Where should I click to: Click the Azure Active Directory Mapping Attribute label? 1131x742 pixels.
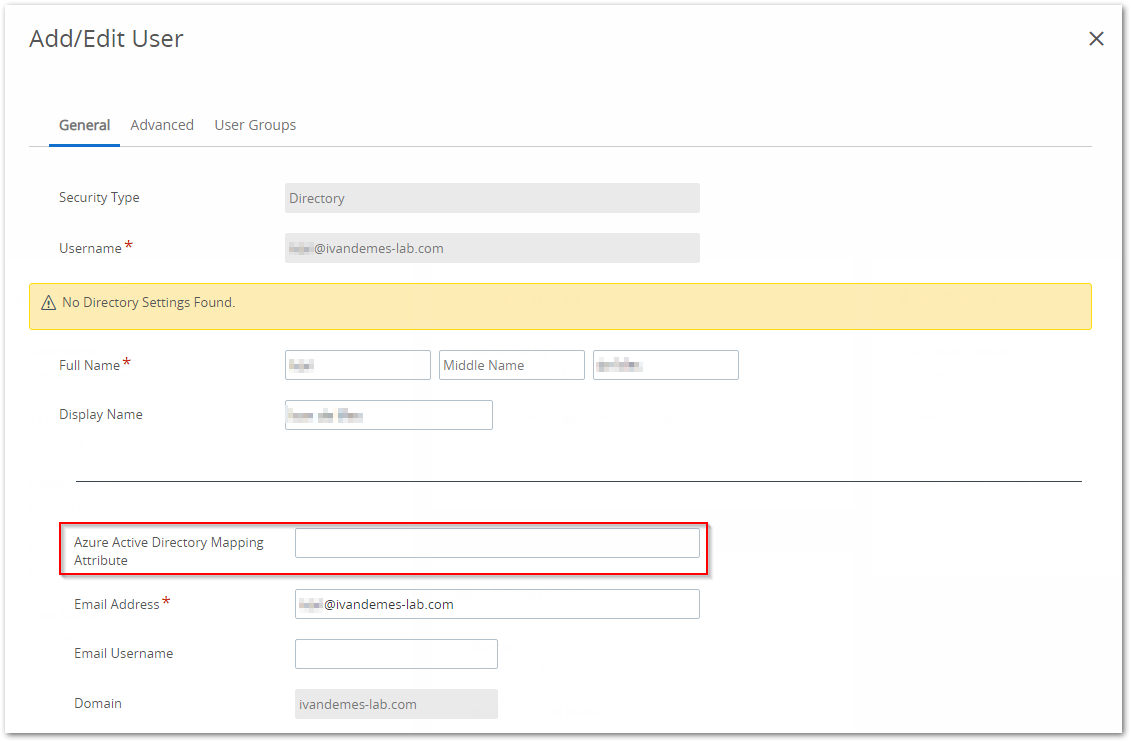168,551
